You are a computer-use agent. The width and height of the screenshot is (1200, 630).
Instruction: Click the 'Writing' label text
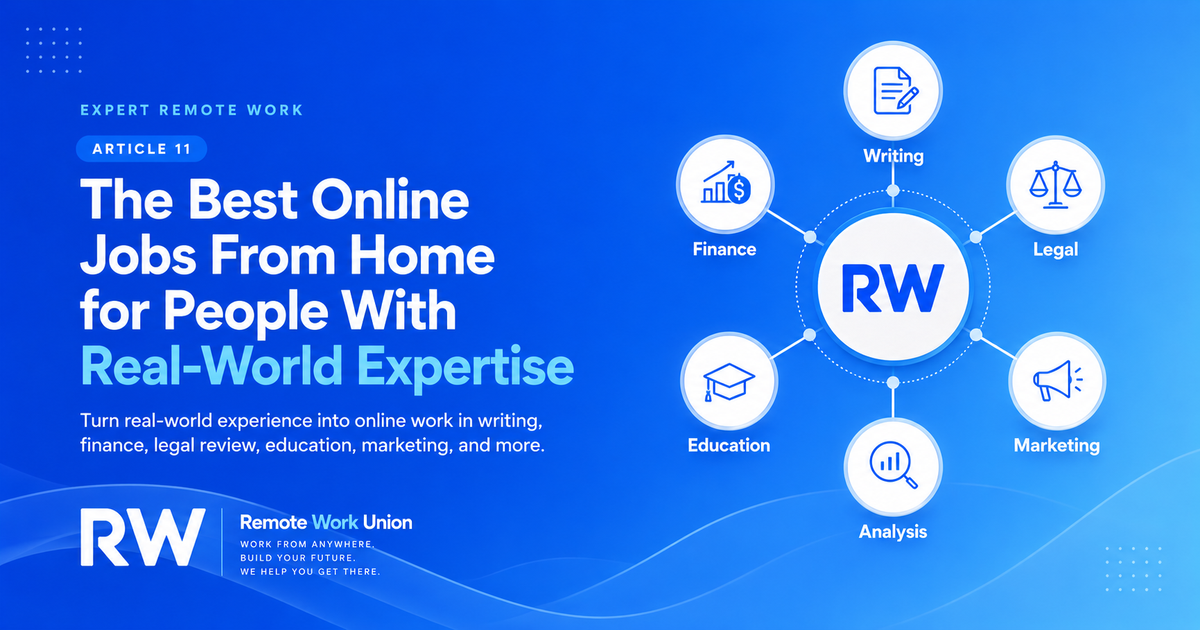coord(893,156)
